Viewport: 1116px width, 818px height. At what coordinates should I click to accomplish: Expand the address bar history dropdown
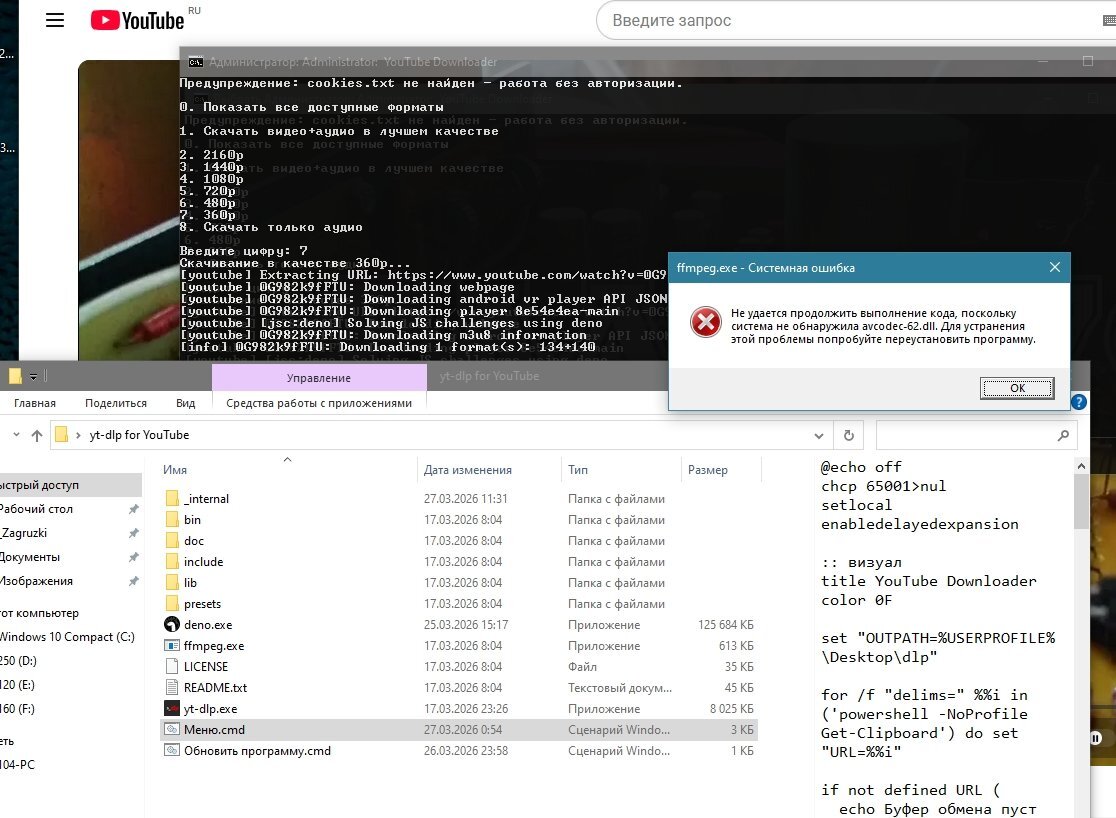pyautogui.click(x=820, y=436)
